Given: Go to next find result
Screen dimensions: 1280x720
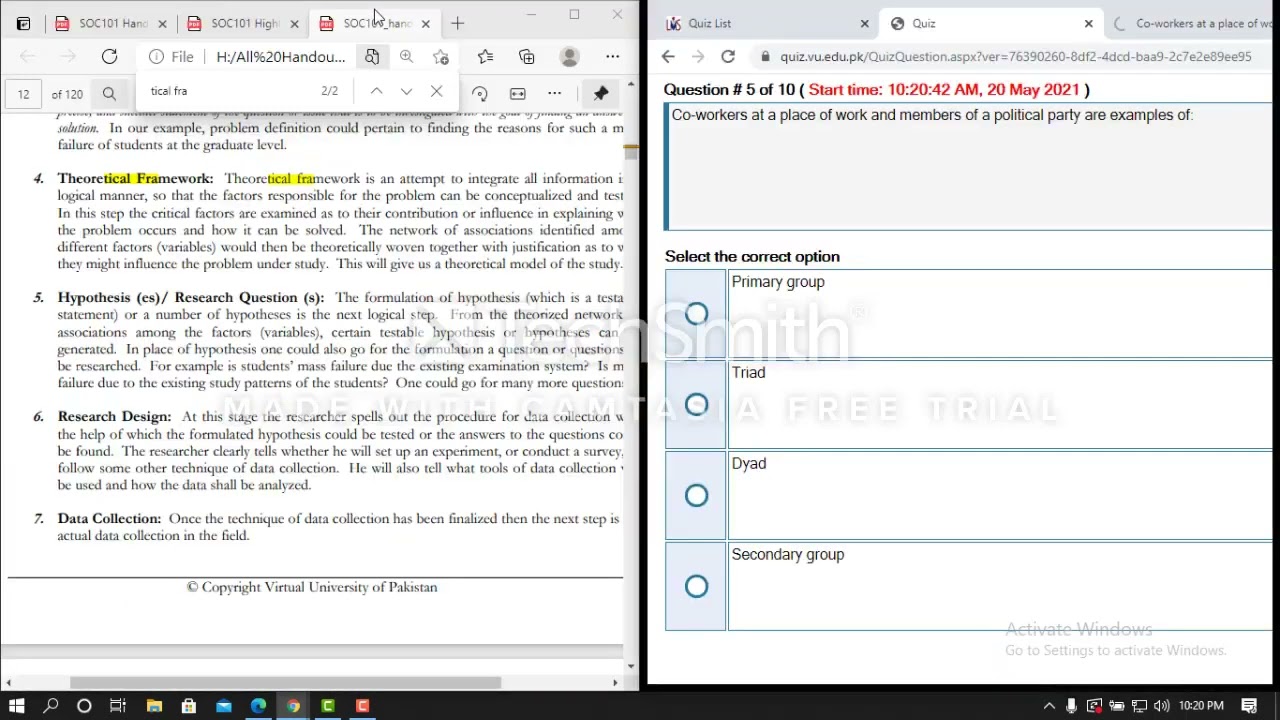Looking at the screenshot, I should pyautogui.click(x=406, y=91).
